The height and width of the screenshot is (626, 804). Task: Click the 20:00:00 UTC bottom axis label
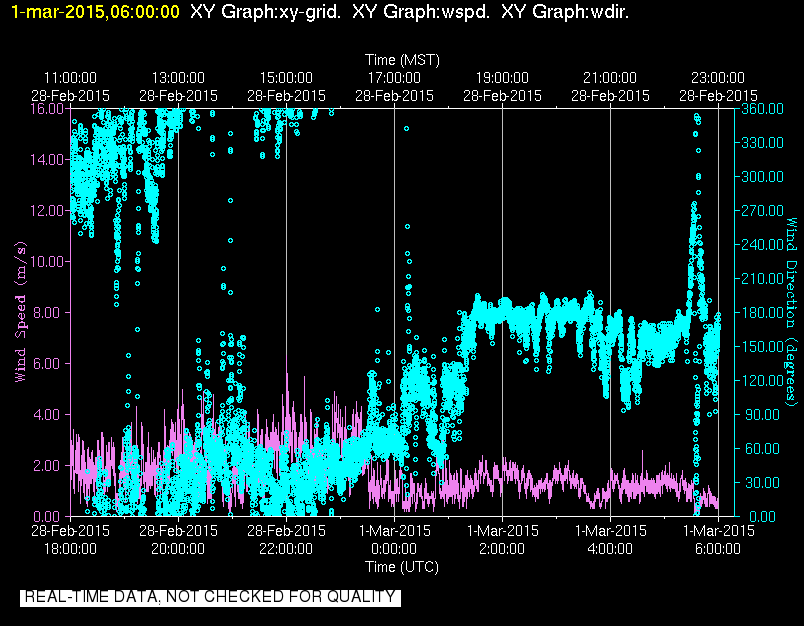tap(178, 549)
